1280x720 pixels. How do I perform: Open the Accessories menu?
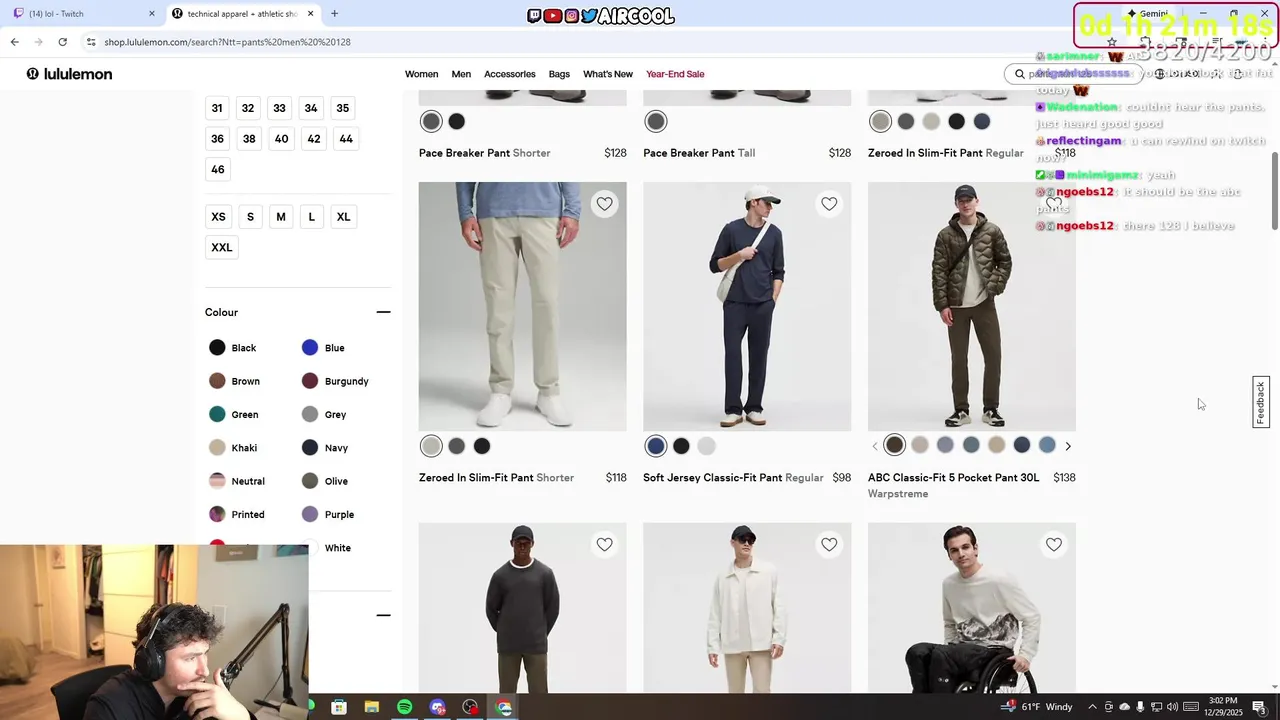point(510,74)
